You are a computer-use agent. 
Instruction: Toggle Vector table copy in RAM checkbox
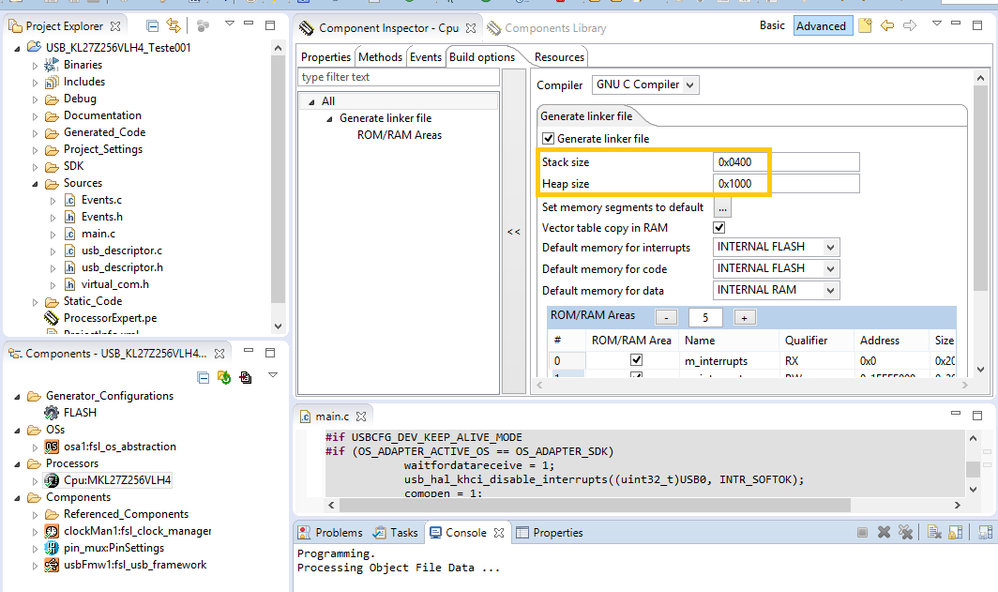click(719, 227)
